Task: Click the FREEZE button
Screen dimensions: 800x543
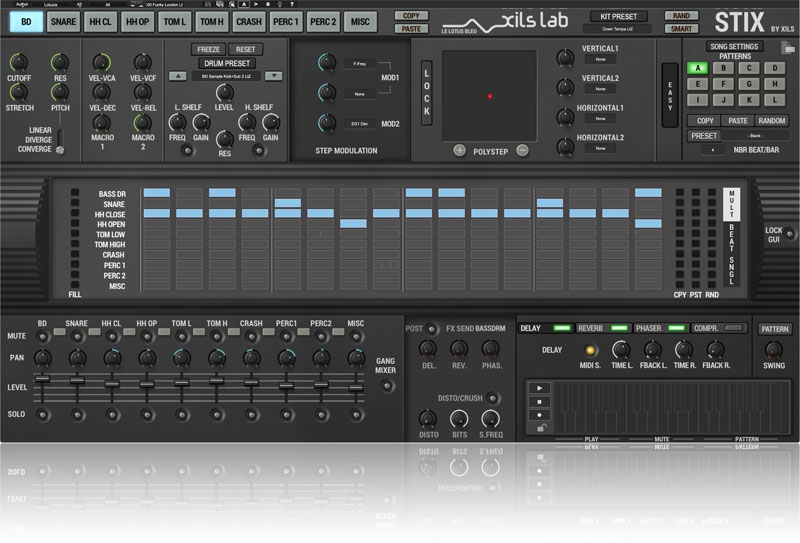Action: click(210, 49)
